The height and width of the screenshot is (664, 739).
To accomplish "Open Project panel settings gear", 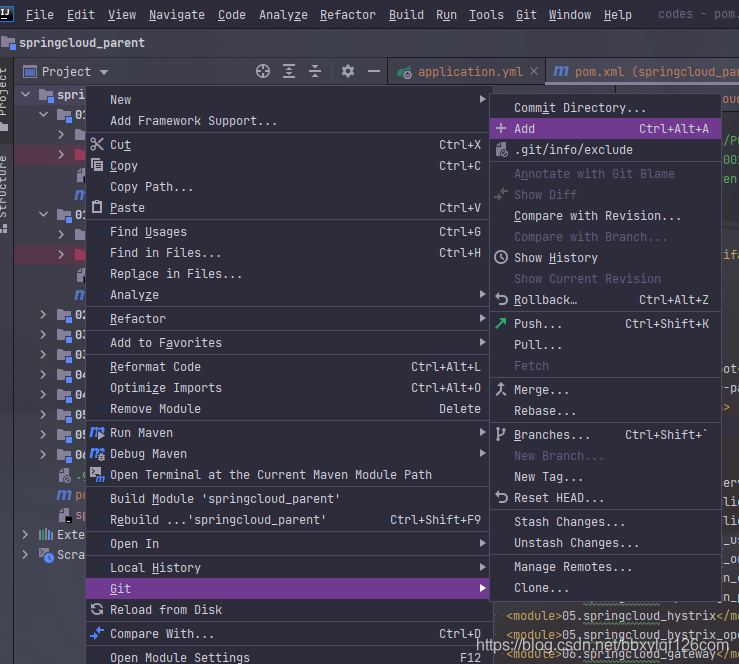I will point(348,71).
